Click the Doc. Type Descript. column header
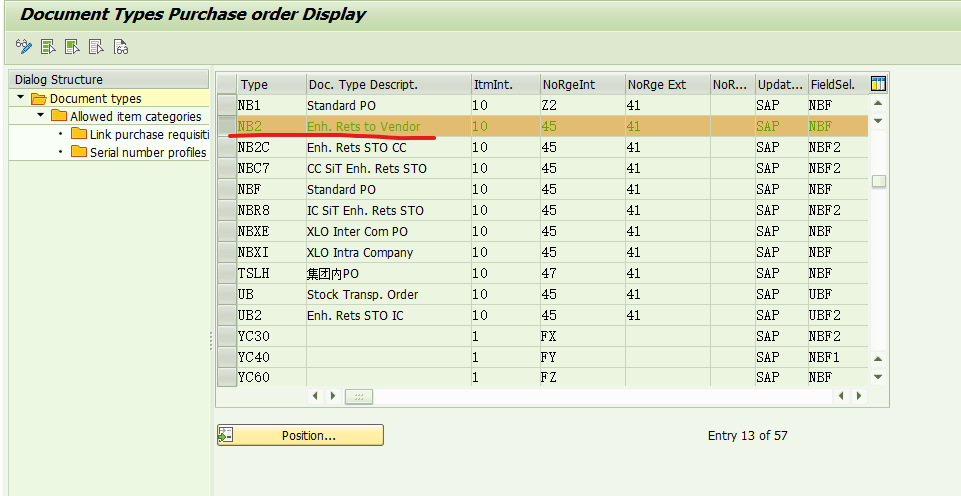The image size is (961, 496). click(x=389, y=85)
